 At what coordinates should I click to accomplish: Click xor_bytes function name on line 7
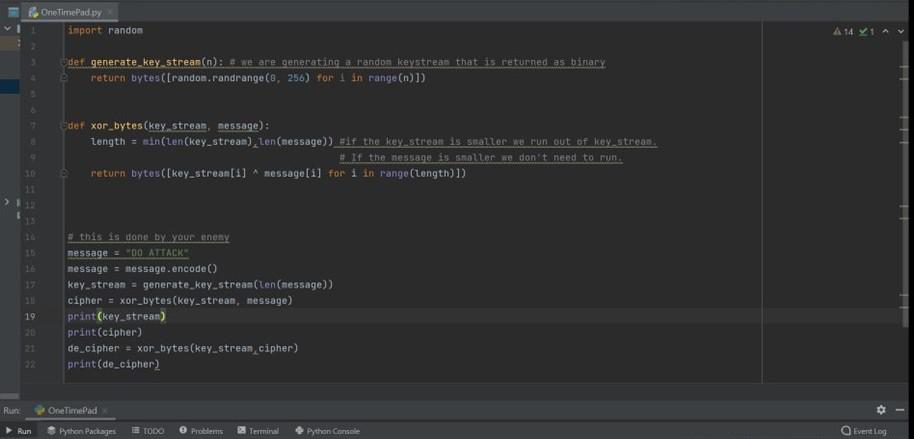click(117, 126)
